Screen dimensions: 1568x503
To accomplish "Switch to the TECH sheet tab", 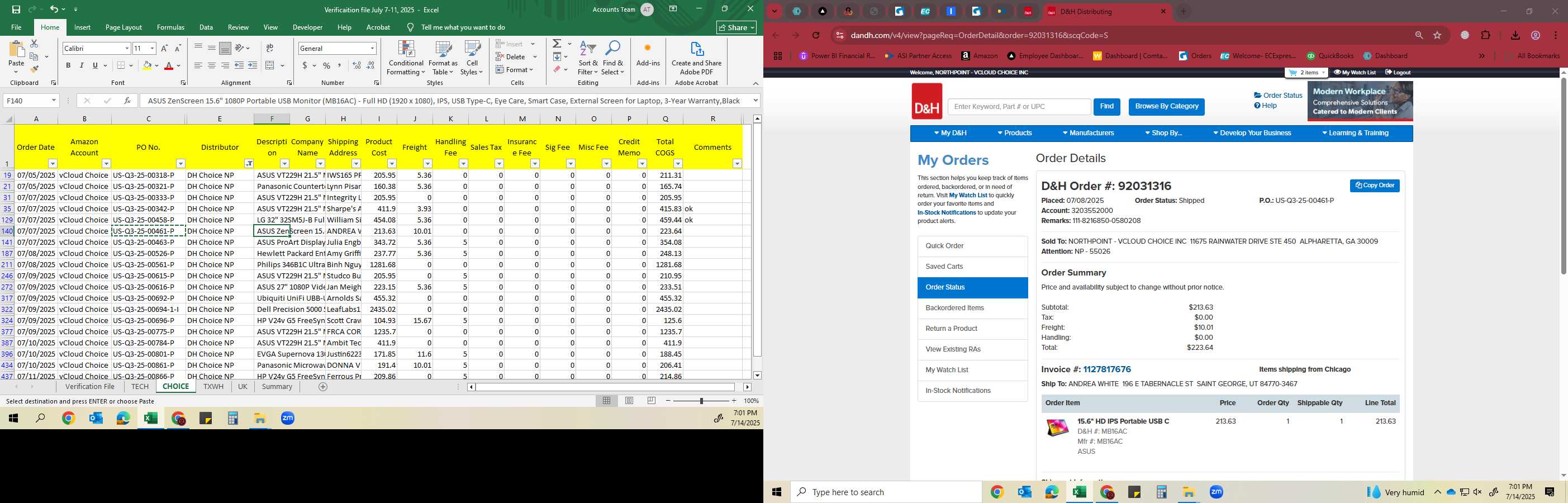I will [x=139, y=387].
